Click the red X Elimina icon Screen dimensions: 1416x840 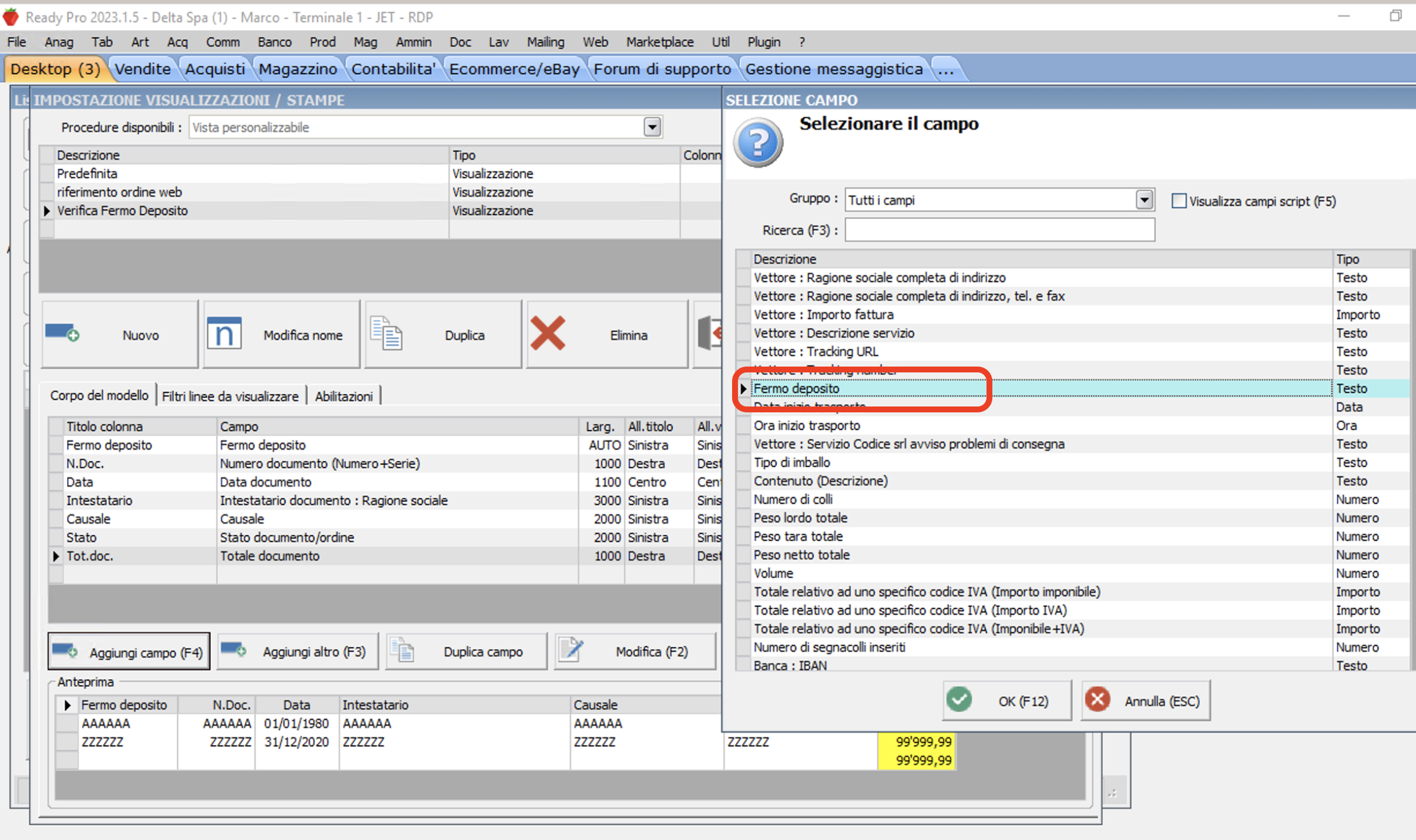[x=548, y=334]
